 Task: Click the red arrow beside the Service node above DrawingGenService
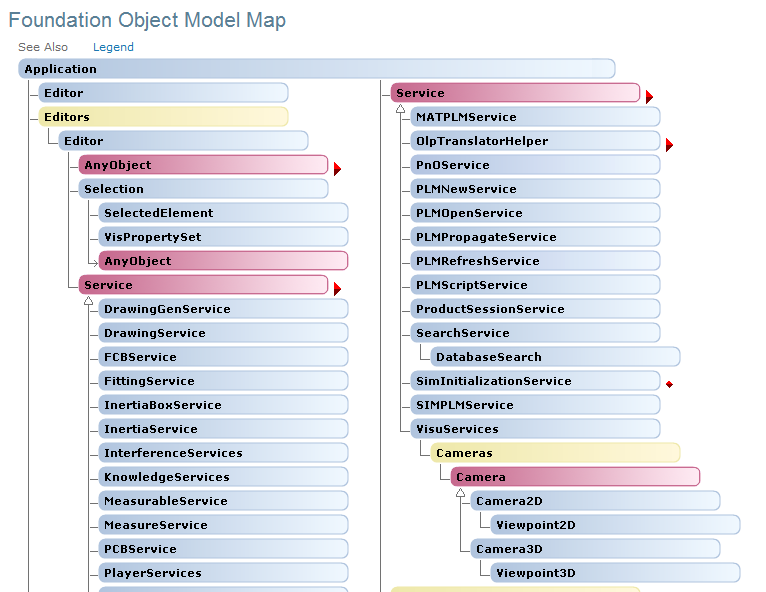tap(337, 289)
